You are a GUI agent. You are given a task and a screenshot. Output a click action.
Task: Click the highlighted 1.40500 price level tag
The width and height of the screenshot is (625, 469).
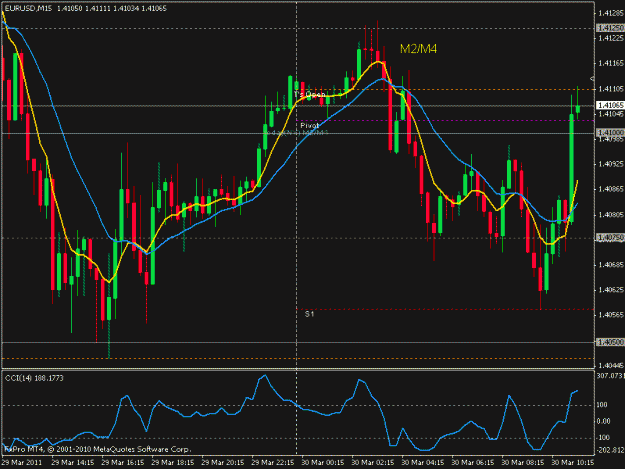point(610,342)
